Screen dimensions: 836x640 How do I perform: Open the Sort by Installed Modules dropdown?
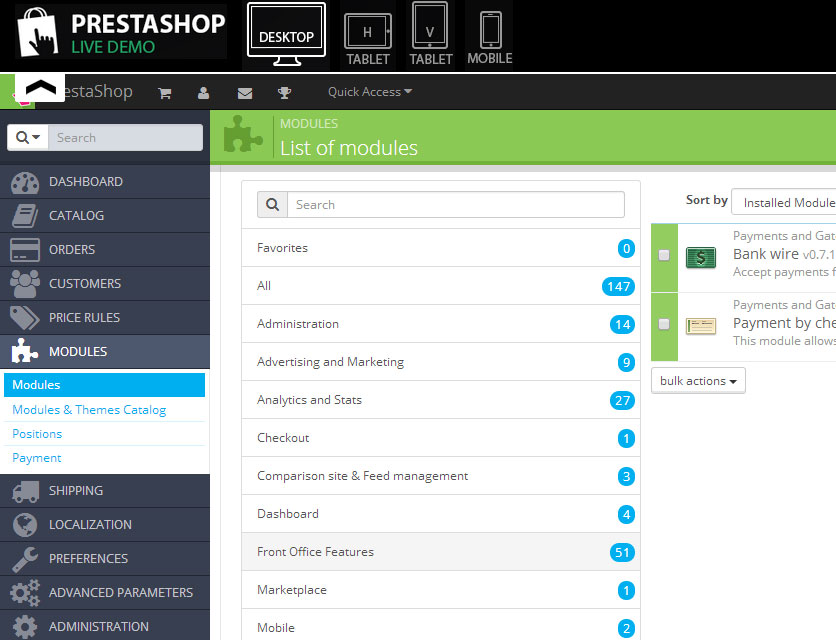coord(784,203)
